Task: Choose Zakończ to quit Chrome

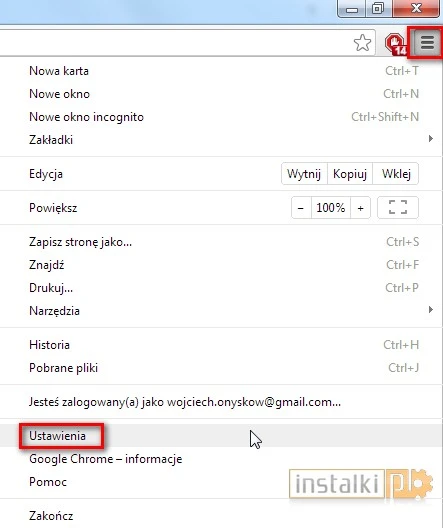Action: 221,516
